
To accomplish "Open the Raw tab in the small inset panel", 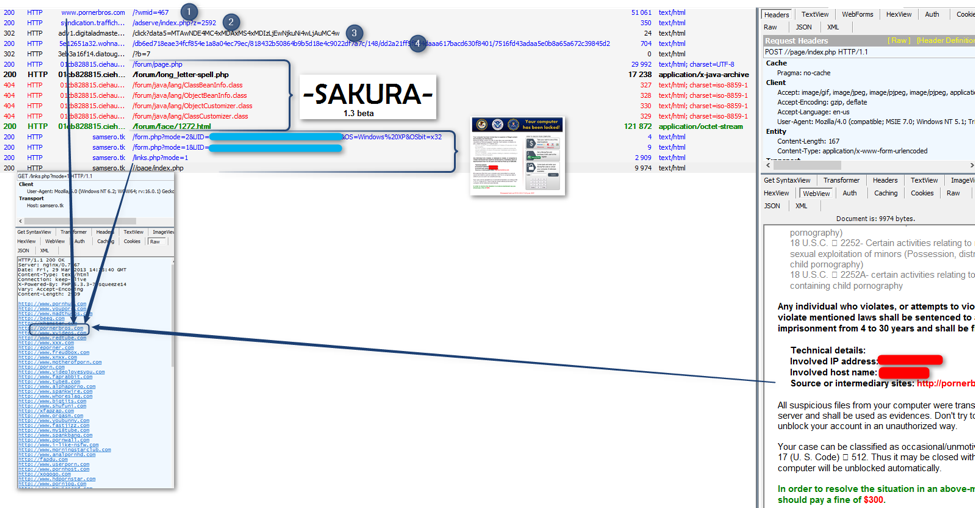I will pos(154,241).
